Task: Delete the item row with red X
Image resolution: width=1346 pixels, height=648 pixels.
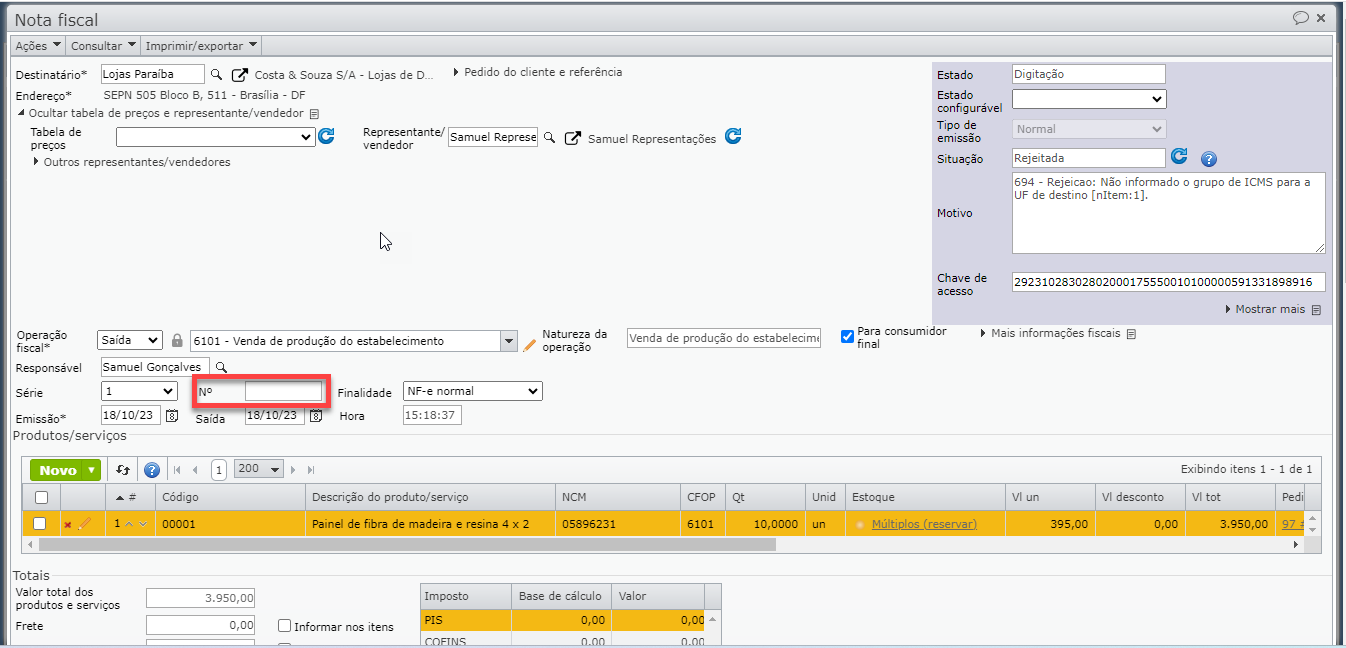Action: [68, 524]
